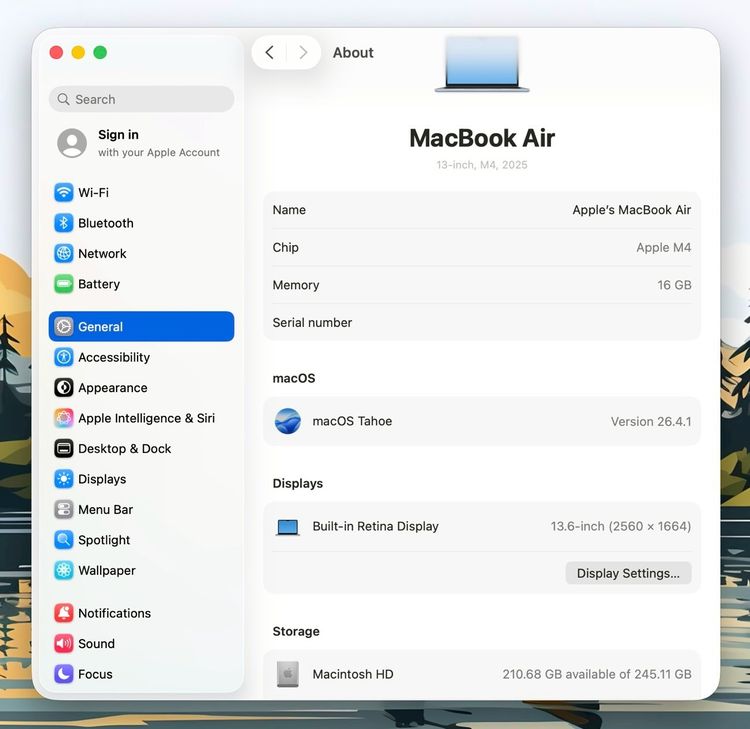Click the 13-inch, M4, 2025 subtitle

click(482, 165)
